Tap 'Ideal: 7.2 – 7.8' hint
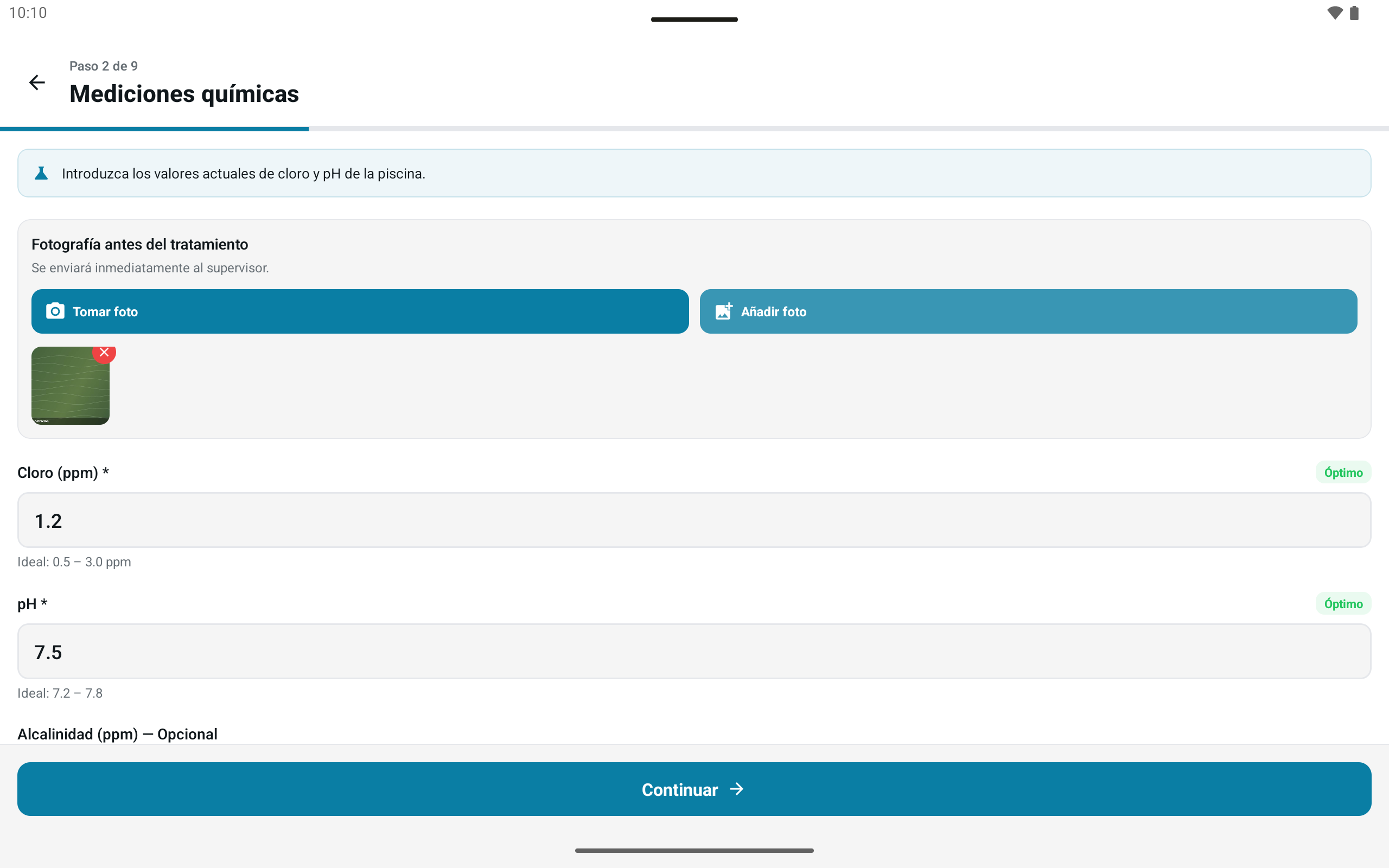1389x868 pixels. 60,693
